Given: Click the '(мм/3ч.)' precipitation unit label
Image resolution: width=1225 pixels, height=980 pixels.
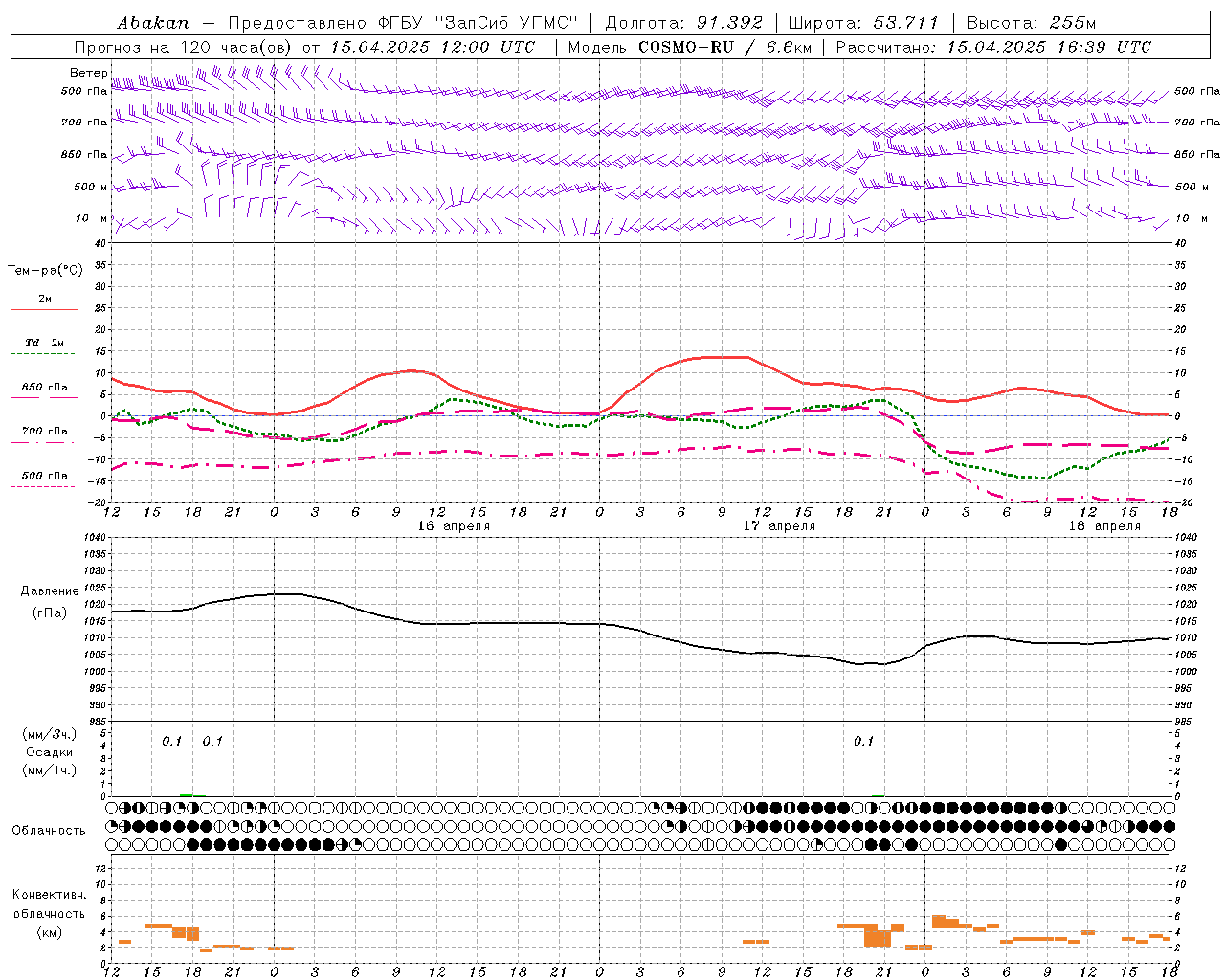Looking at the screenshot, I should click(x=50, y=734).
